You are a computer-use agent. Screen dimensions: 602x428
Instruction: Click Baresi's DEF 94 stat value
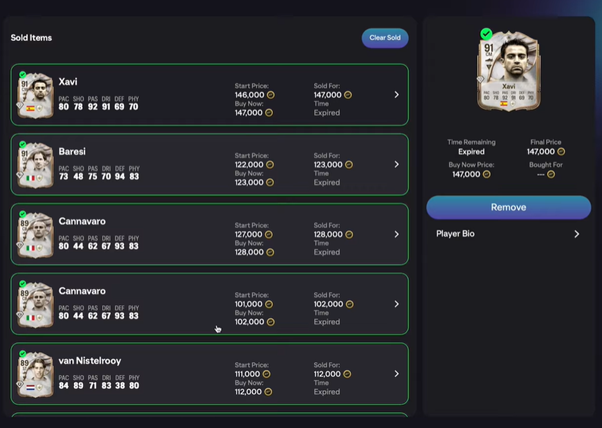[x=119, y=177]
